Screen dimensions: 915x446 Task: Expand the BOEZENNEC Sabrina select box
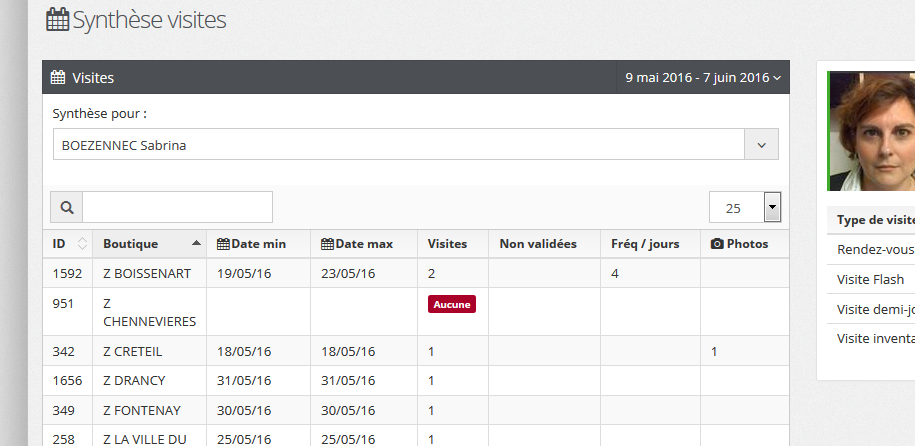(x=761, y=145)
